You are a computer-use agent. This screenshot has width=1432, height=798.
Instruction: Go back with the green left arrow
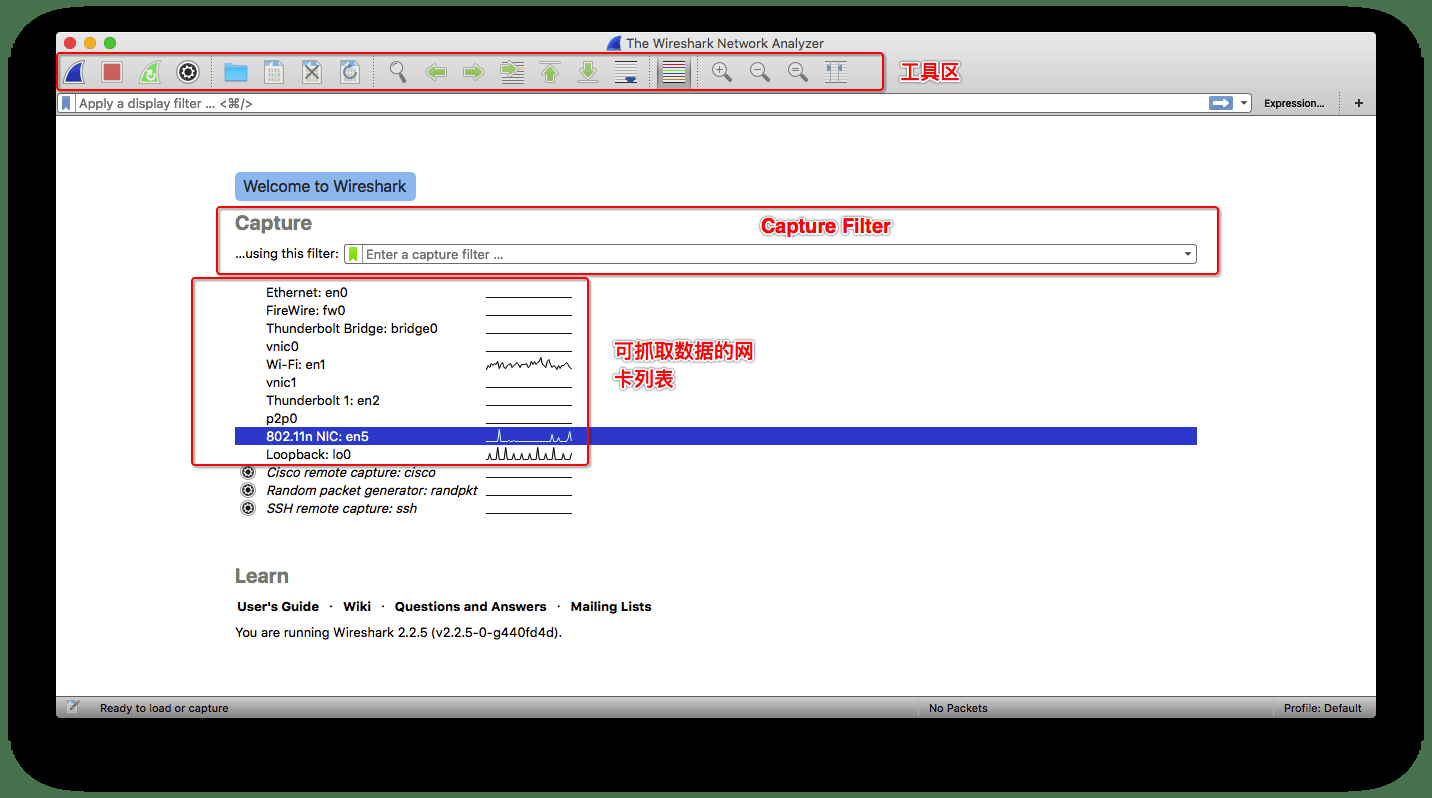click(436, 72)
